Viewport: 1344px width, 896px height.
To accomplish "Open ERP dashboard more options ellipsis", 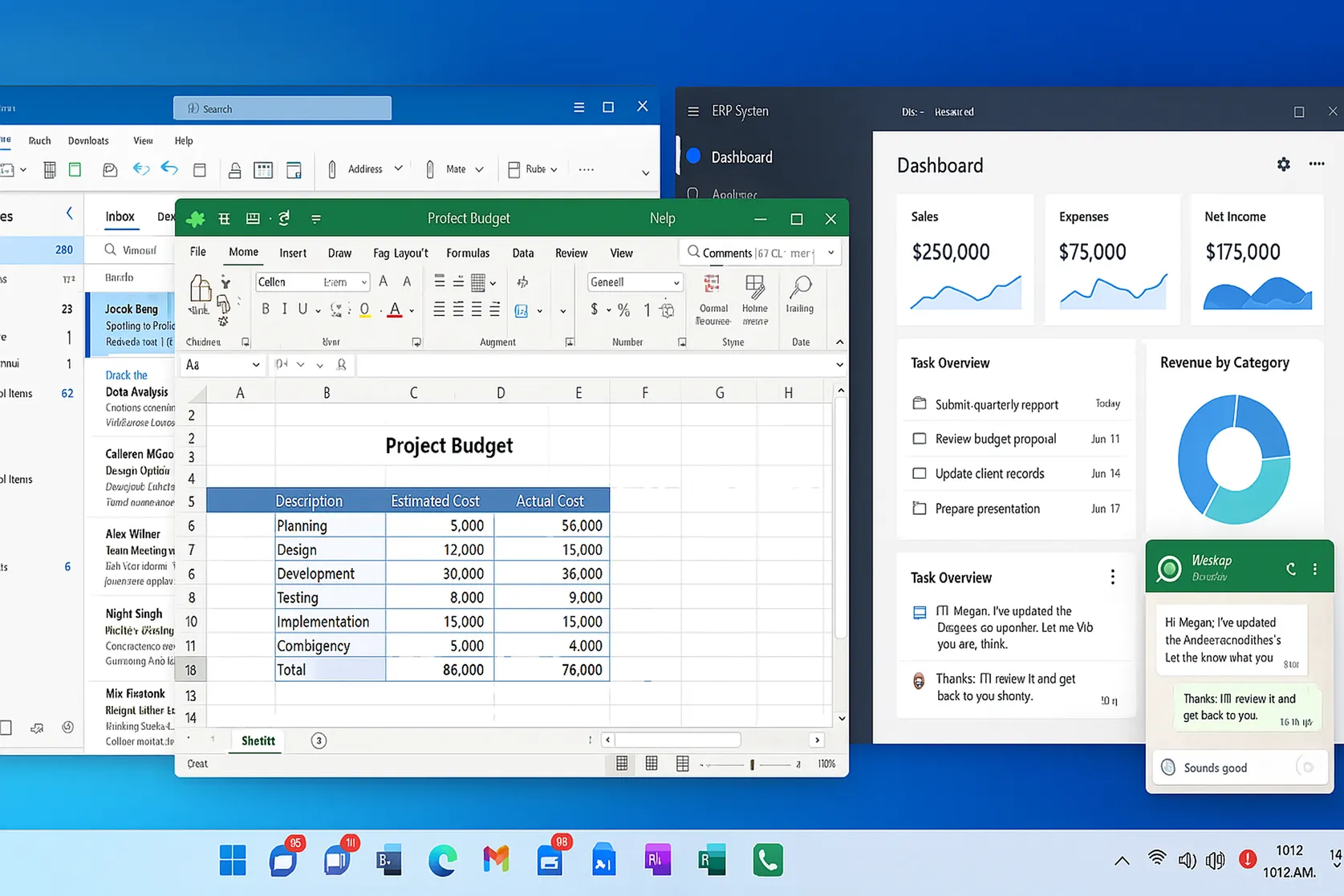I will pos(1317,164).
